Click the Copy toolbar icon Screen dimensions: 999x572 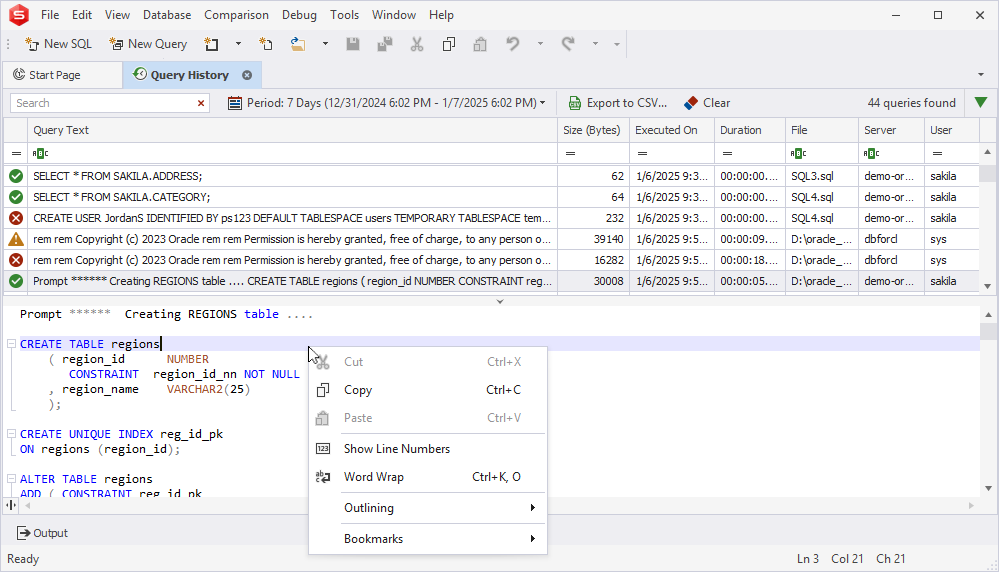[x=449, y=44]
